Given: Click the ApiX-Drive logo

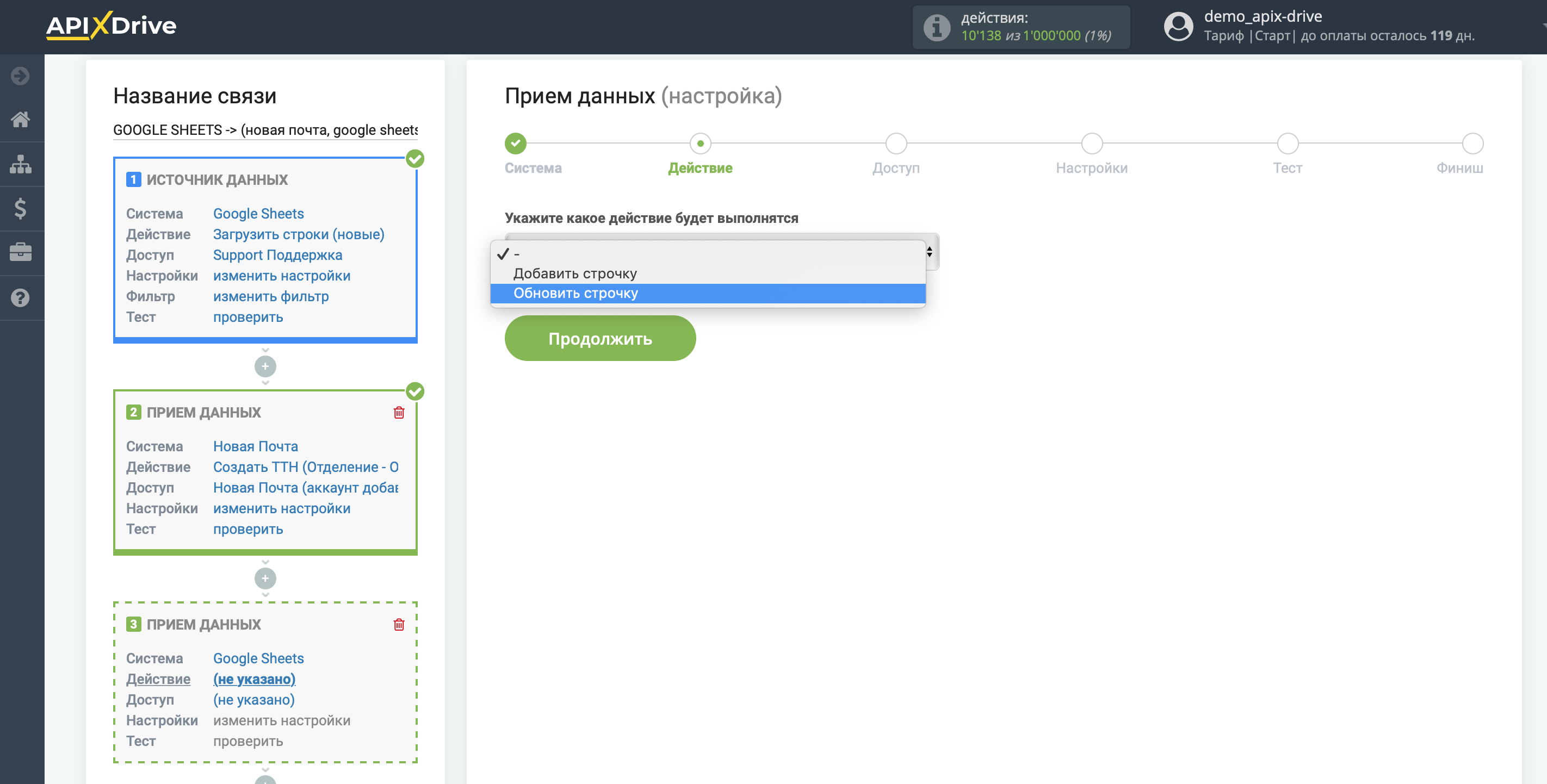Looking at the screenshot, I should [111, 25].
